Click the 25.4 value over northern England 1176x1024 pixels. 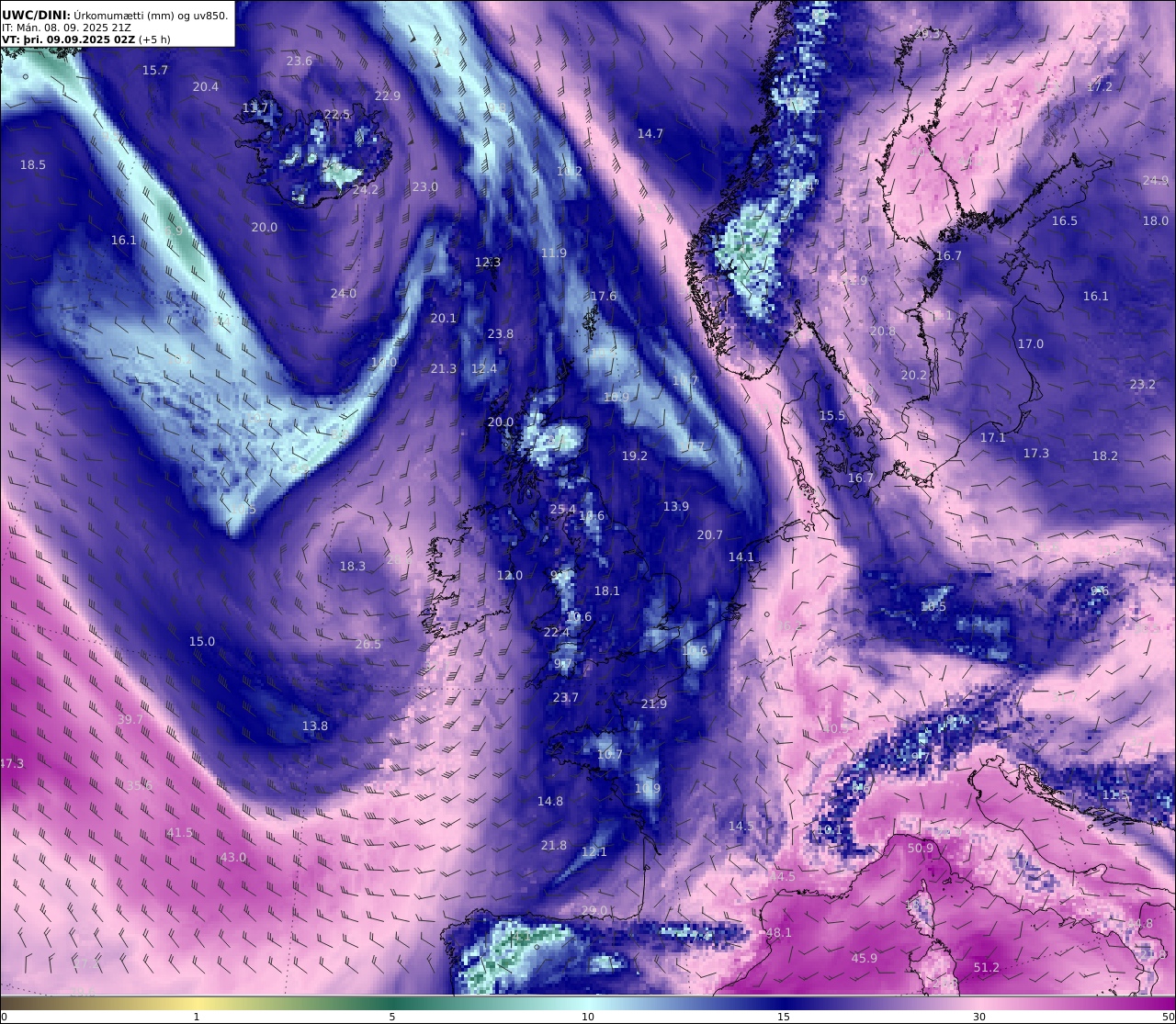pyautogui.click(x=563, y=510)
